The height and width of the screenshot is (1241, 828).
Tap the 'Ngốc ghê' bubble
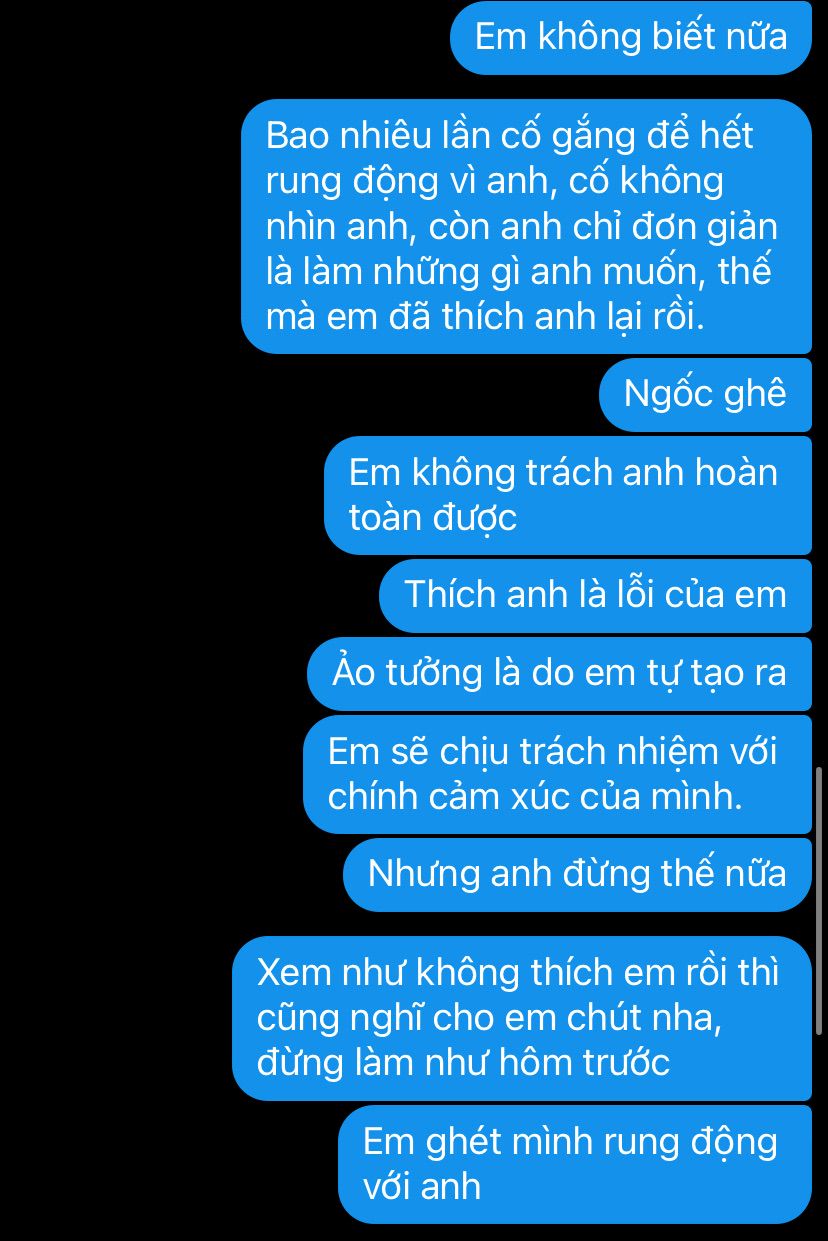[706, 394]
